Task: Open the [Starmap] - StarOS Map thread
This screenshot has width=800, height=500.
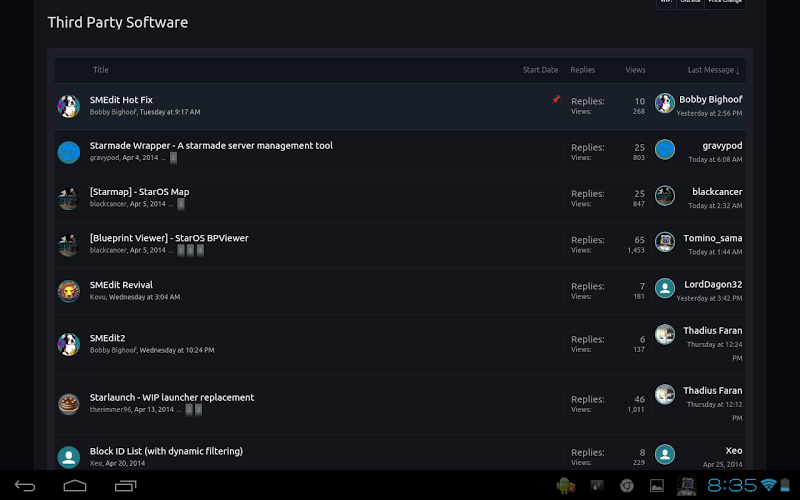Action: (x=139, y=192)
